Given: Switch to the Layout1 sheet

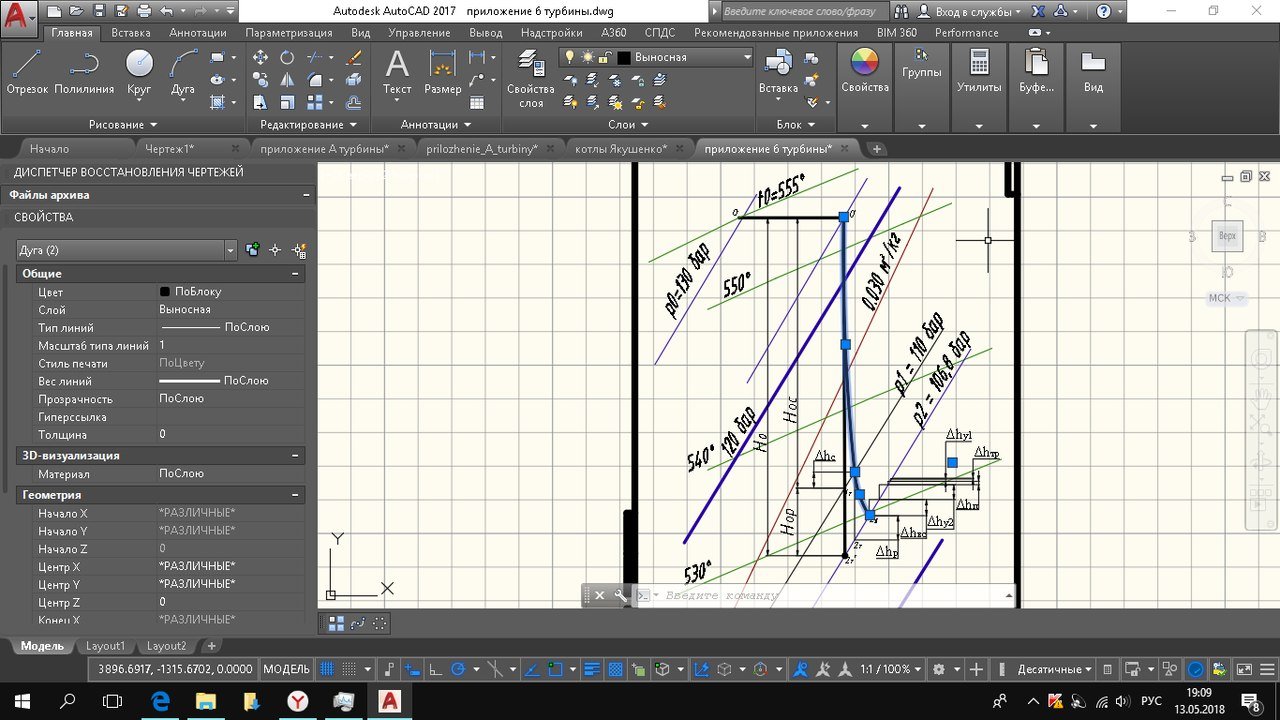Looking at the screenshot, I should (105, 646).
